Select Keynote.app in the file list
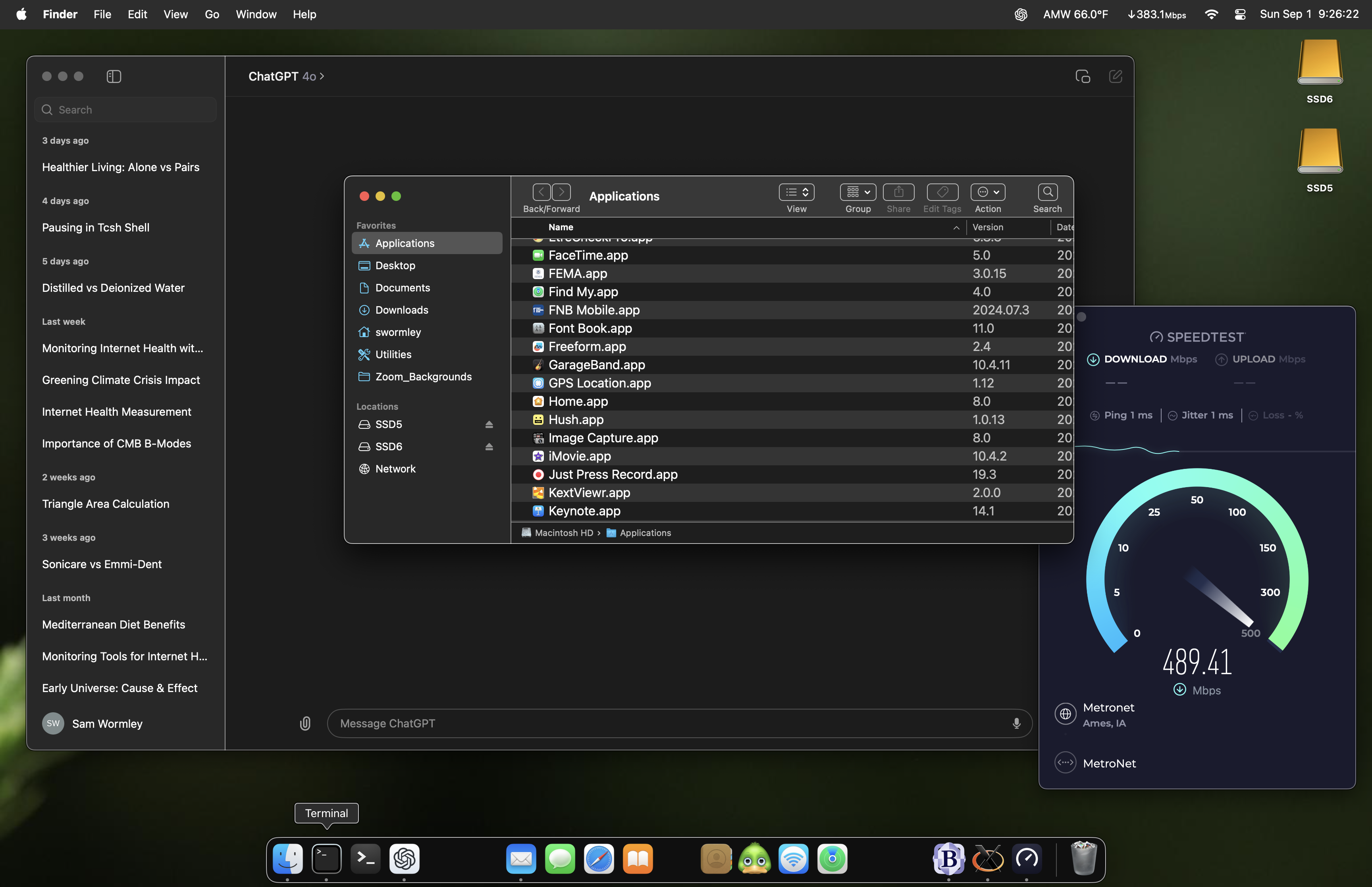Image resolution: width=1372 pixels, height=887 pixels. click(x=792, y=511)
